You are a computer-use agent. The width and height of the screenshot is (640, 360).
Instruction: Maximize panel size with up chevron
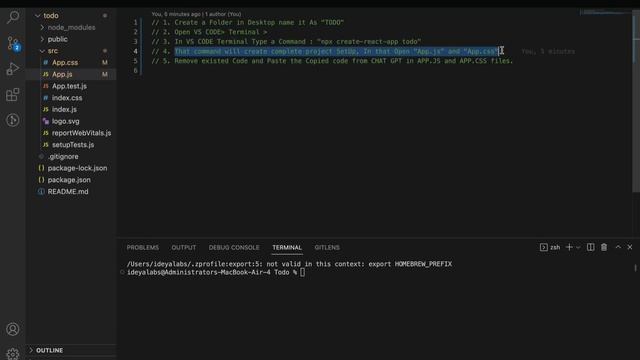pyautogui.click(x=618, y=247)
